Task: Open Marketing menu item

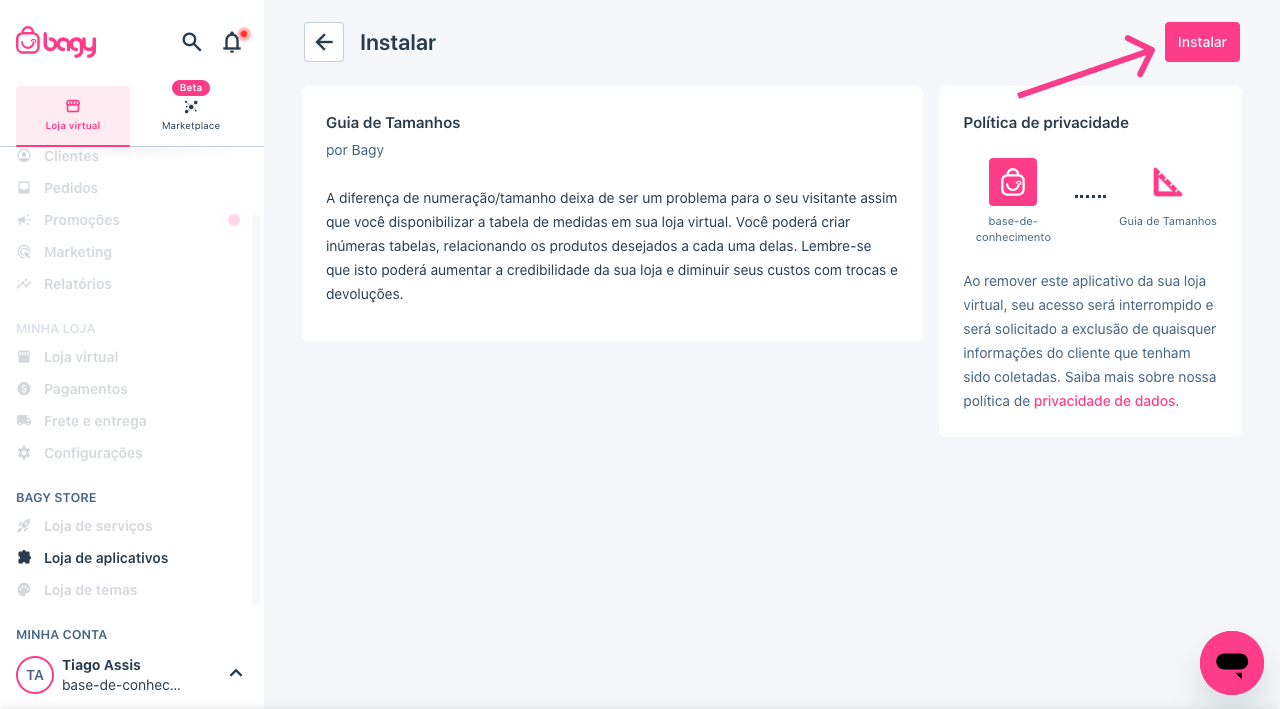Action: coord(78,252)
